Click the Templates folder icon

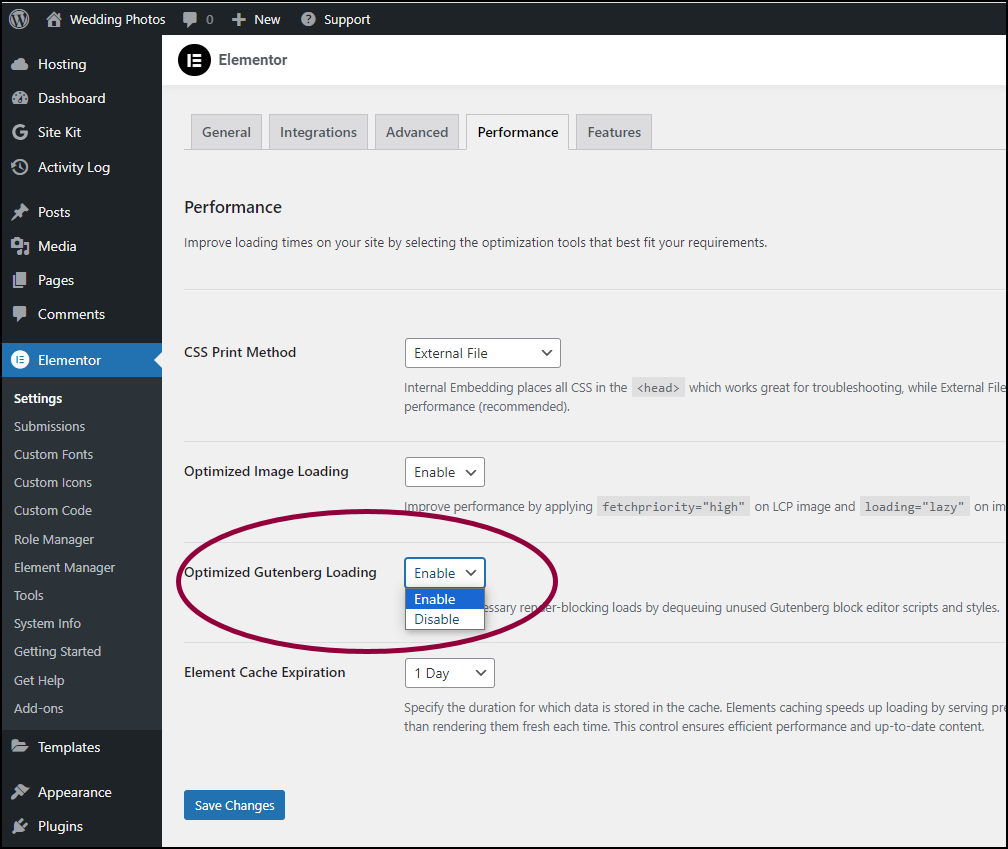[20, 747]
